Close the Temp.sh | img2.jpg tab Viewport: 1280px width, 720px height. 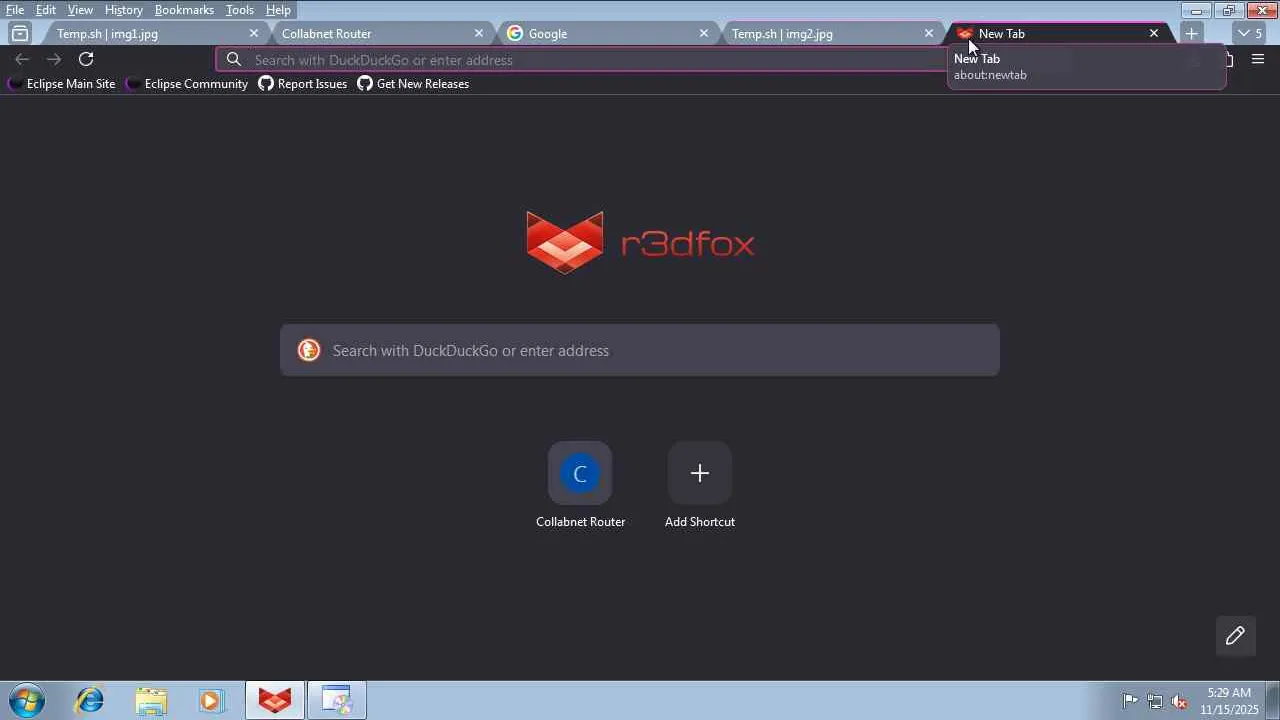(x=929, y=33)
